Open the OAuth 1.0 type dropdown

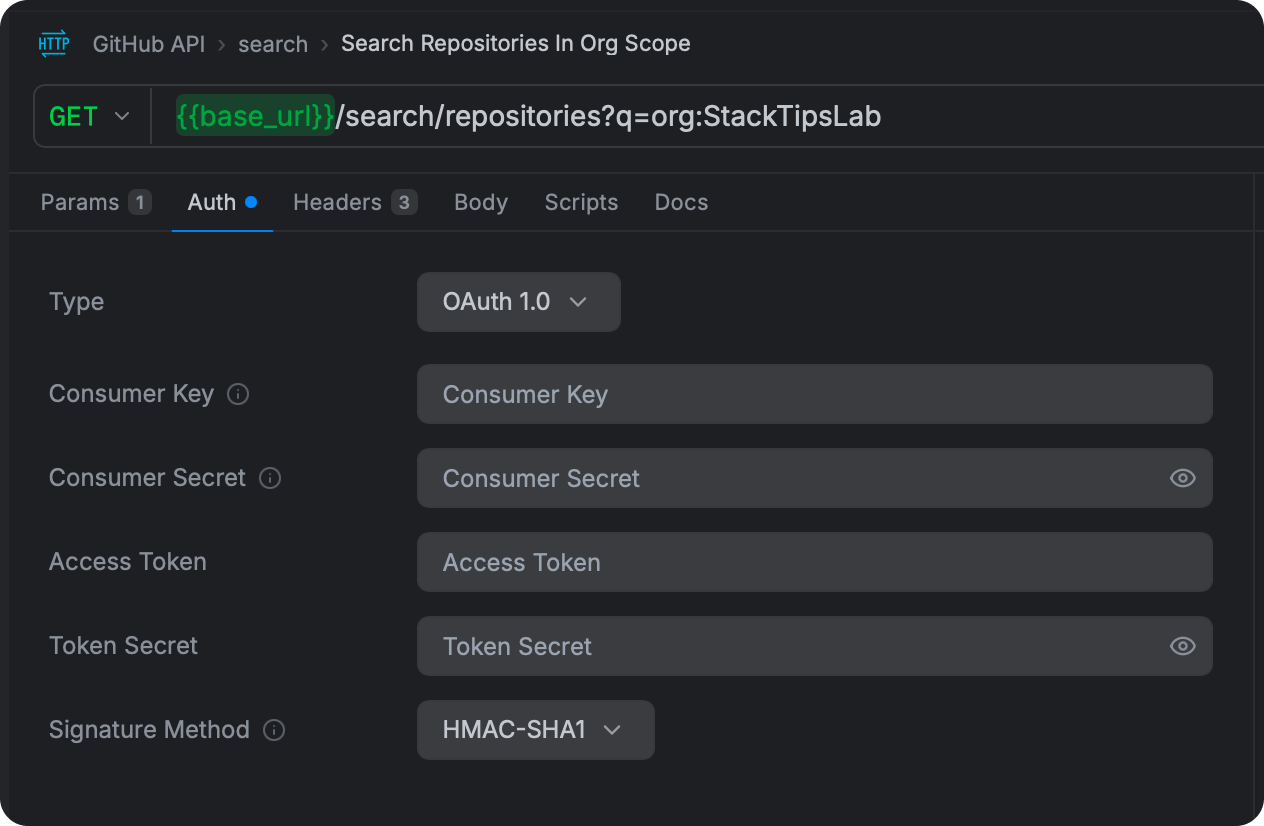pos(519,302)
